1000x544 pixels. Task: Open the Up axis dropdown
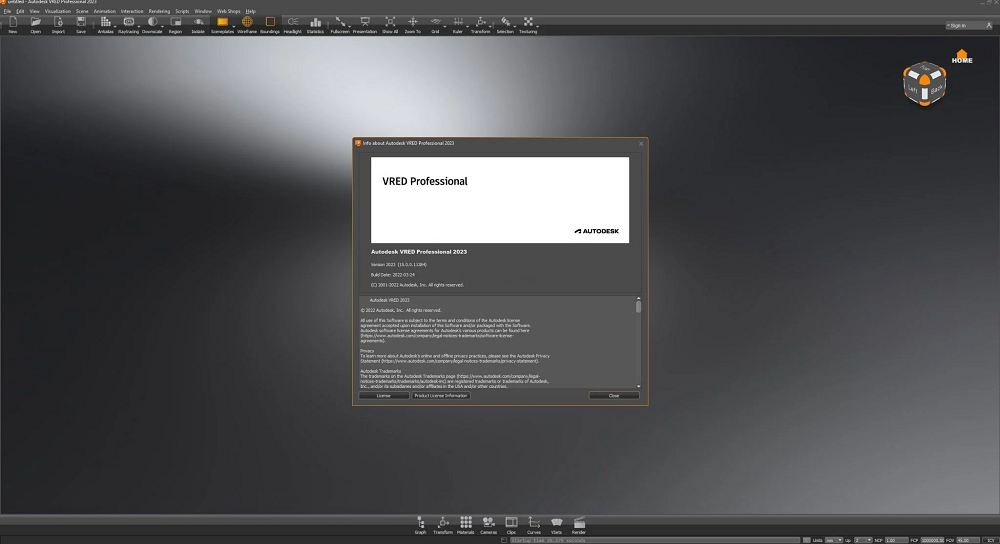pyautogui.click(x=862, y=540)
